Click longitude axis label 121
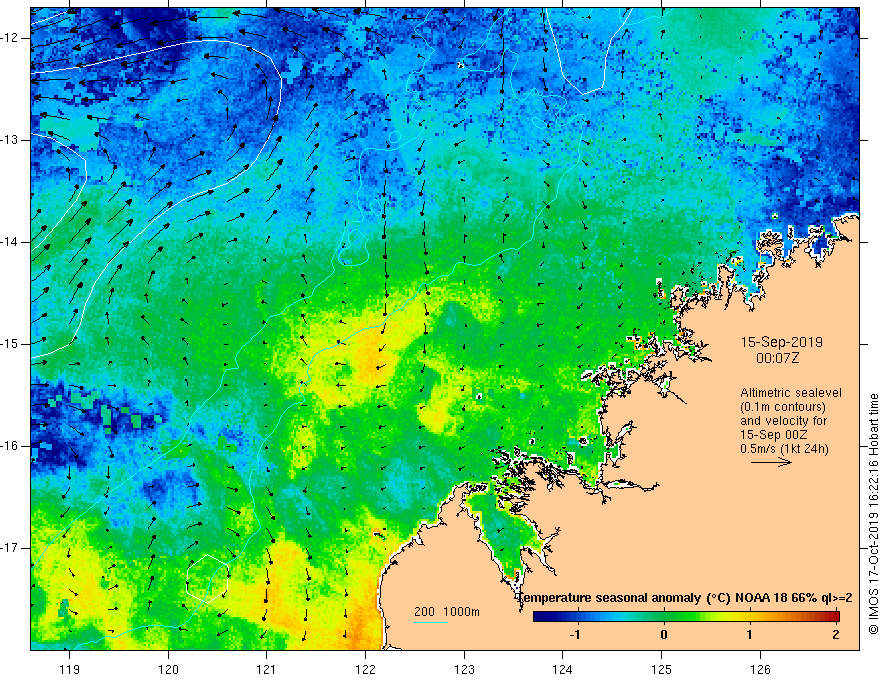 tap(267, 669)
